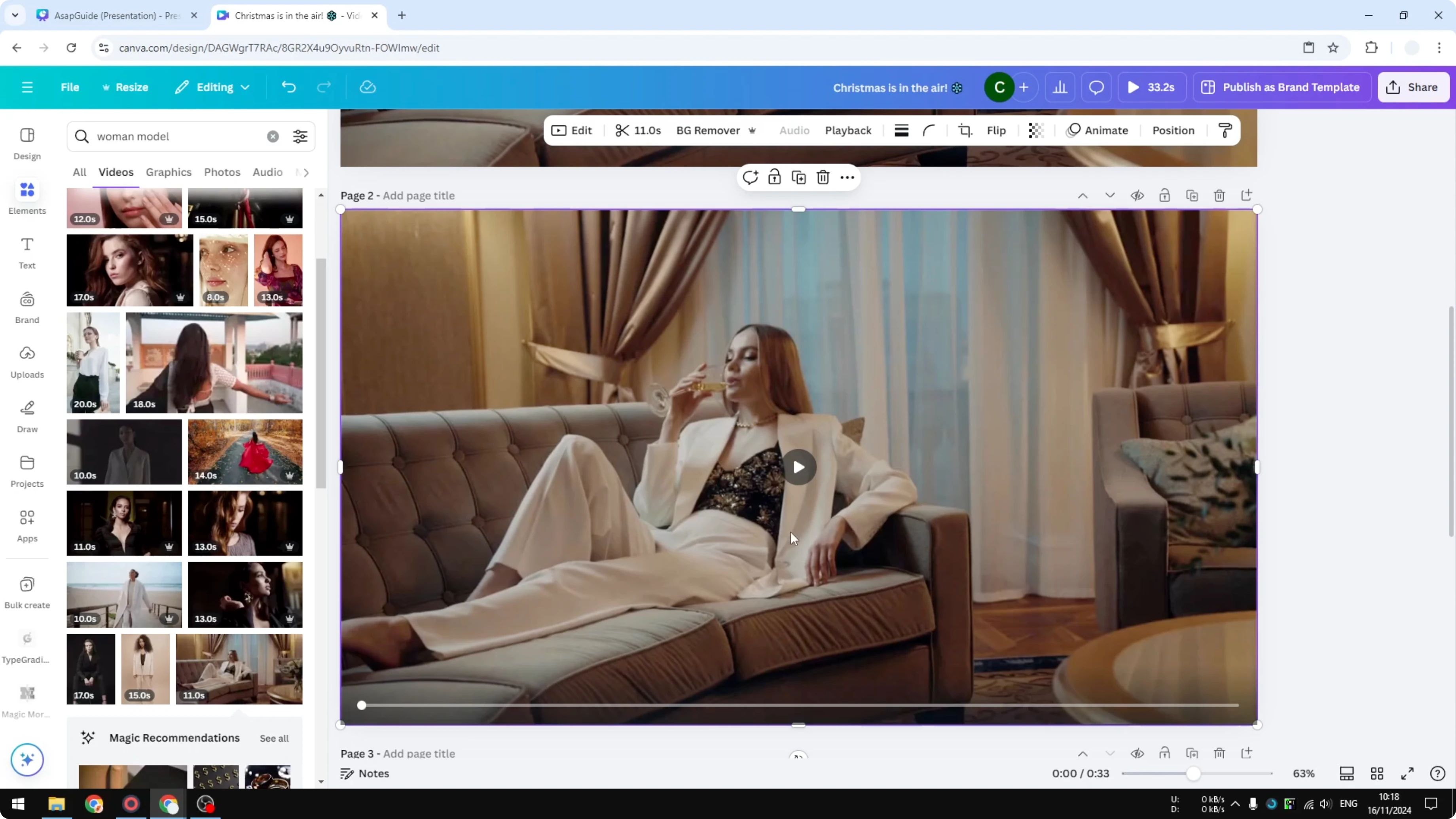This screenshot has height=819, width=1456.
Task: Add a comment to the selected video
Action: [750, 177]
